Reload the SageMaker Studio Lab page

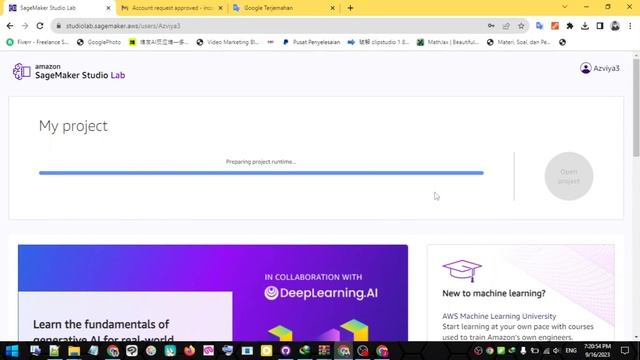coord(40,26)
